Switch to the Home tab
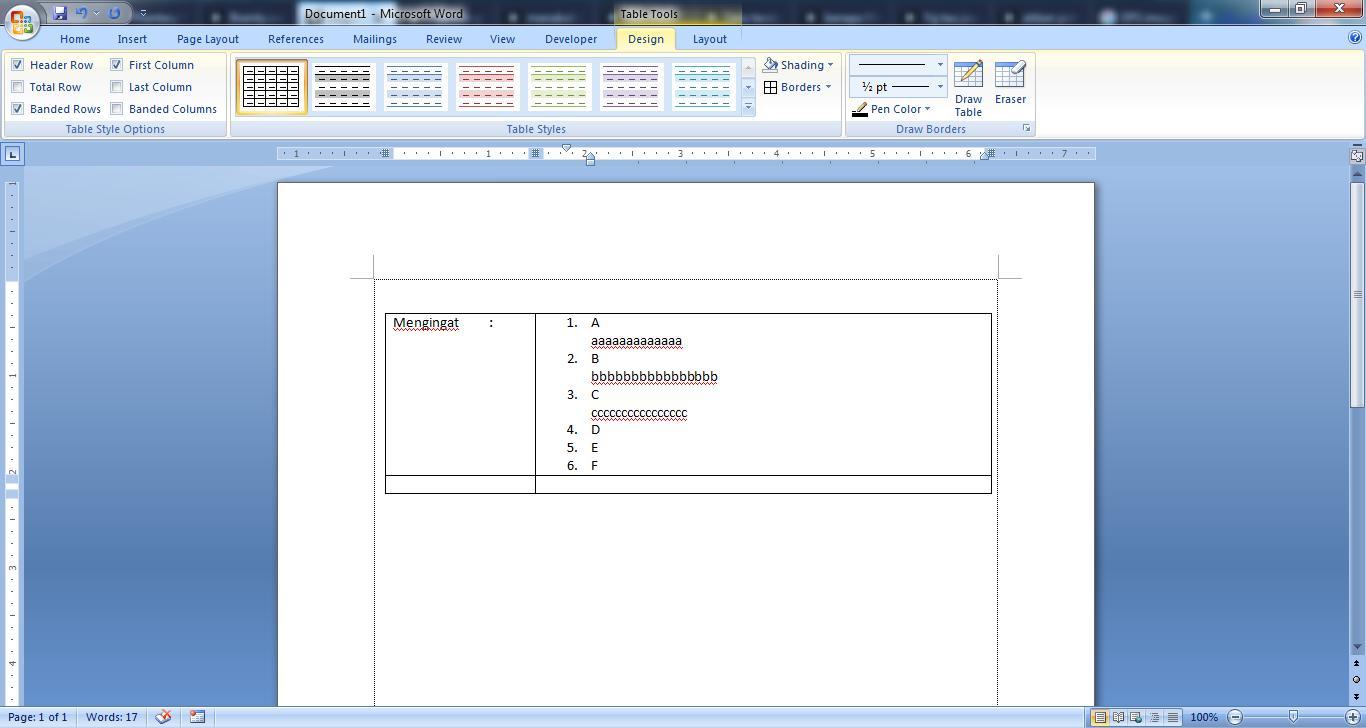The image size is (1366, 728). [75, 39]
